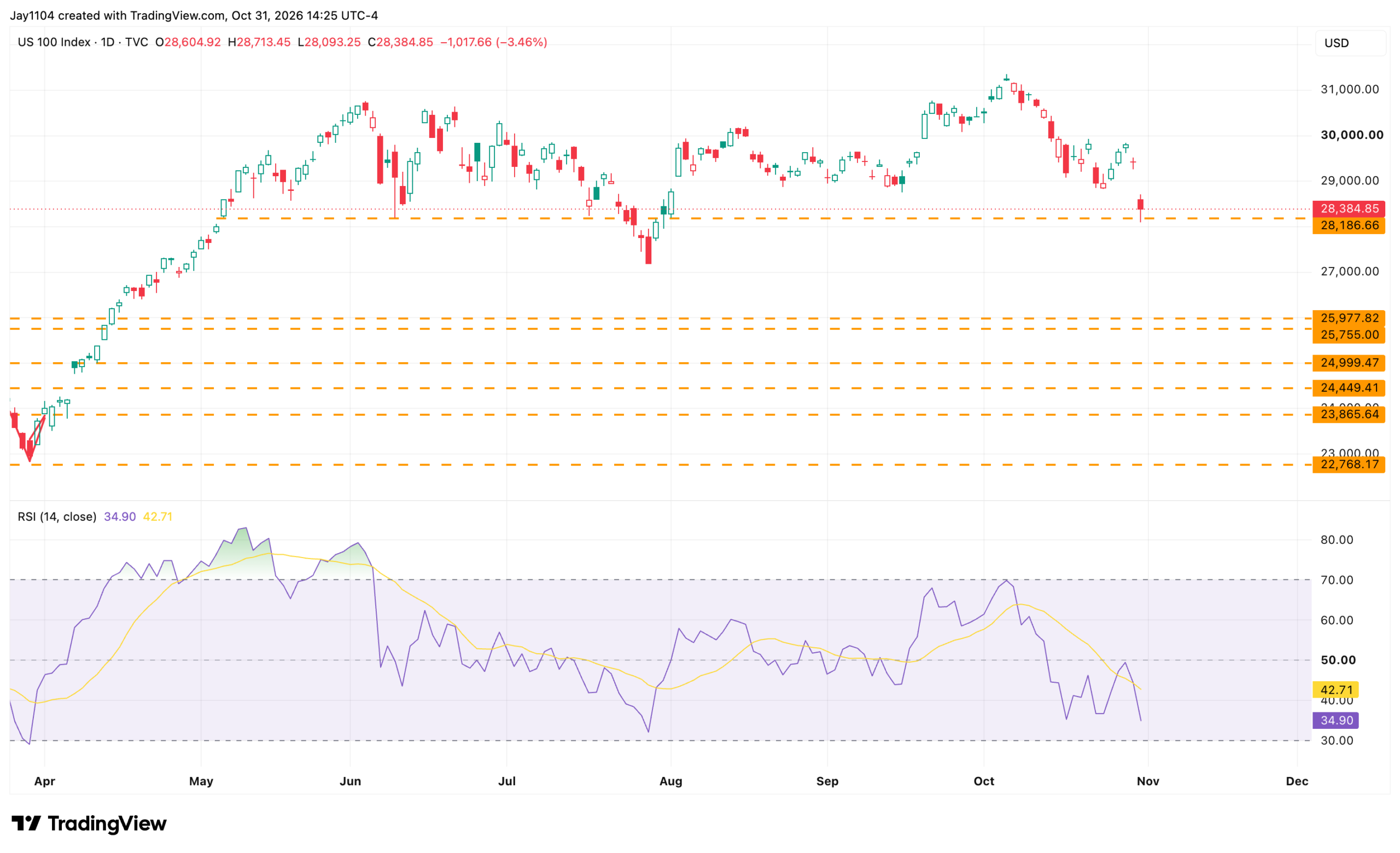The image size is (1400, 853).
Task: Click the RSI 50.00 axis label
Action: (1338, 660)
